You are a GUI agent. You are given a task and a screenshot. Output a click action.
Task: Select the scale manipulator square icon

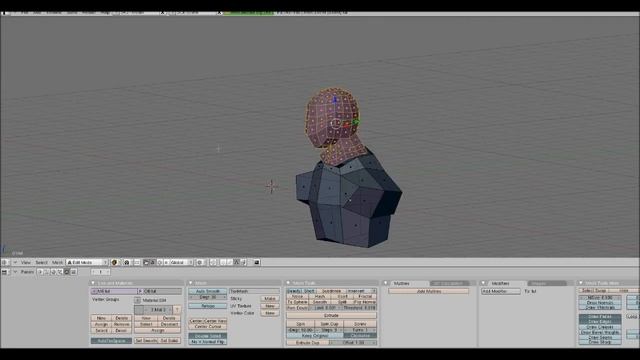166,262
